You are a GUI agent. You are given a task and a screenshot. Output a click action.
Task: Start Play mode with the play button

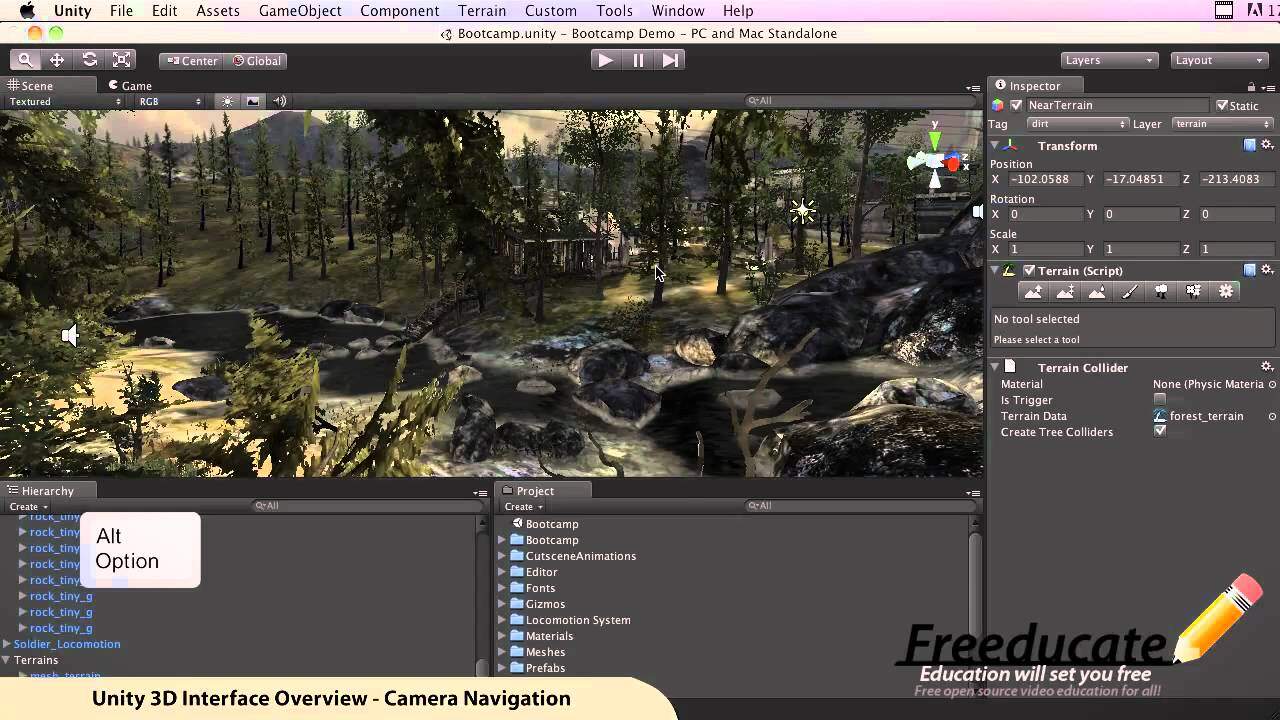pyautogui.click(x=605, y=60)
